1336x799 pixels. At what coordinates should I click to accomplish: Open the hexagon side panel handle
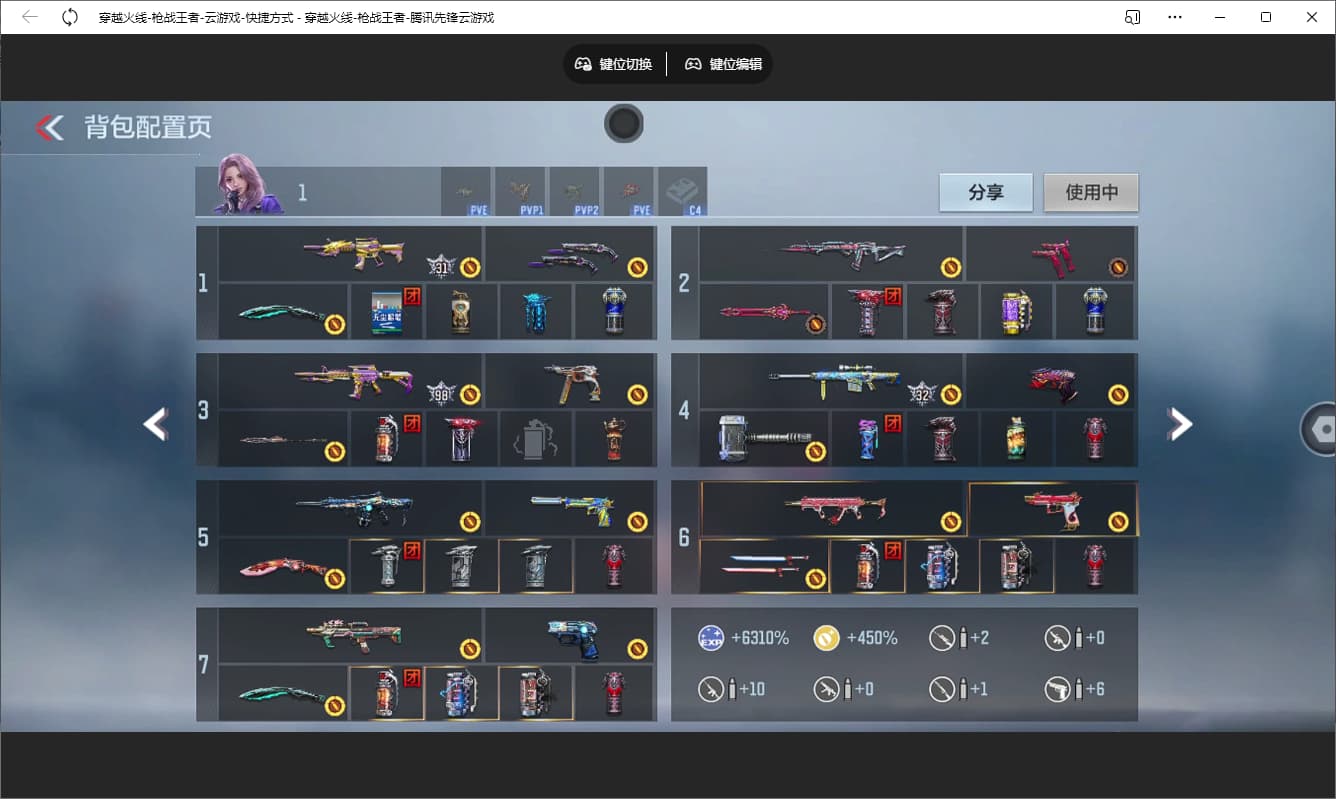tap(1318, 429)
